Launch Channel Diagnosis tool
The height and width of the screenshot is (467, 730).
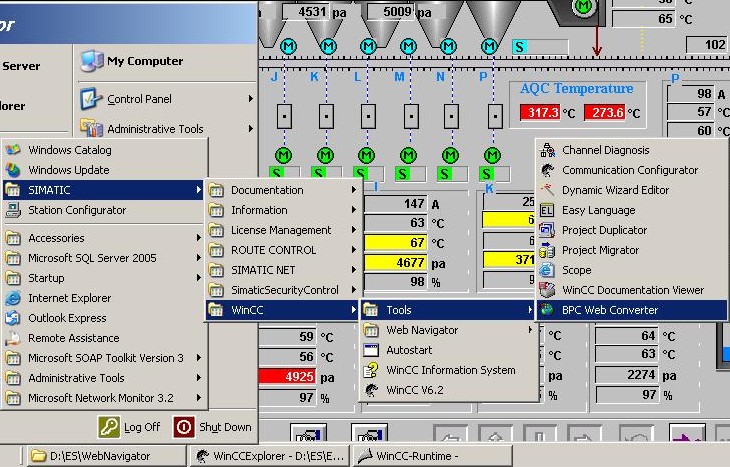point(632,150)
